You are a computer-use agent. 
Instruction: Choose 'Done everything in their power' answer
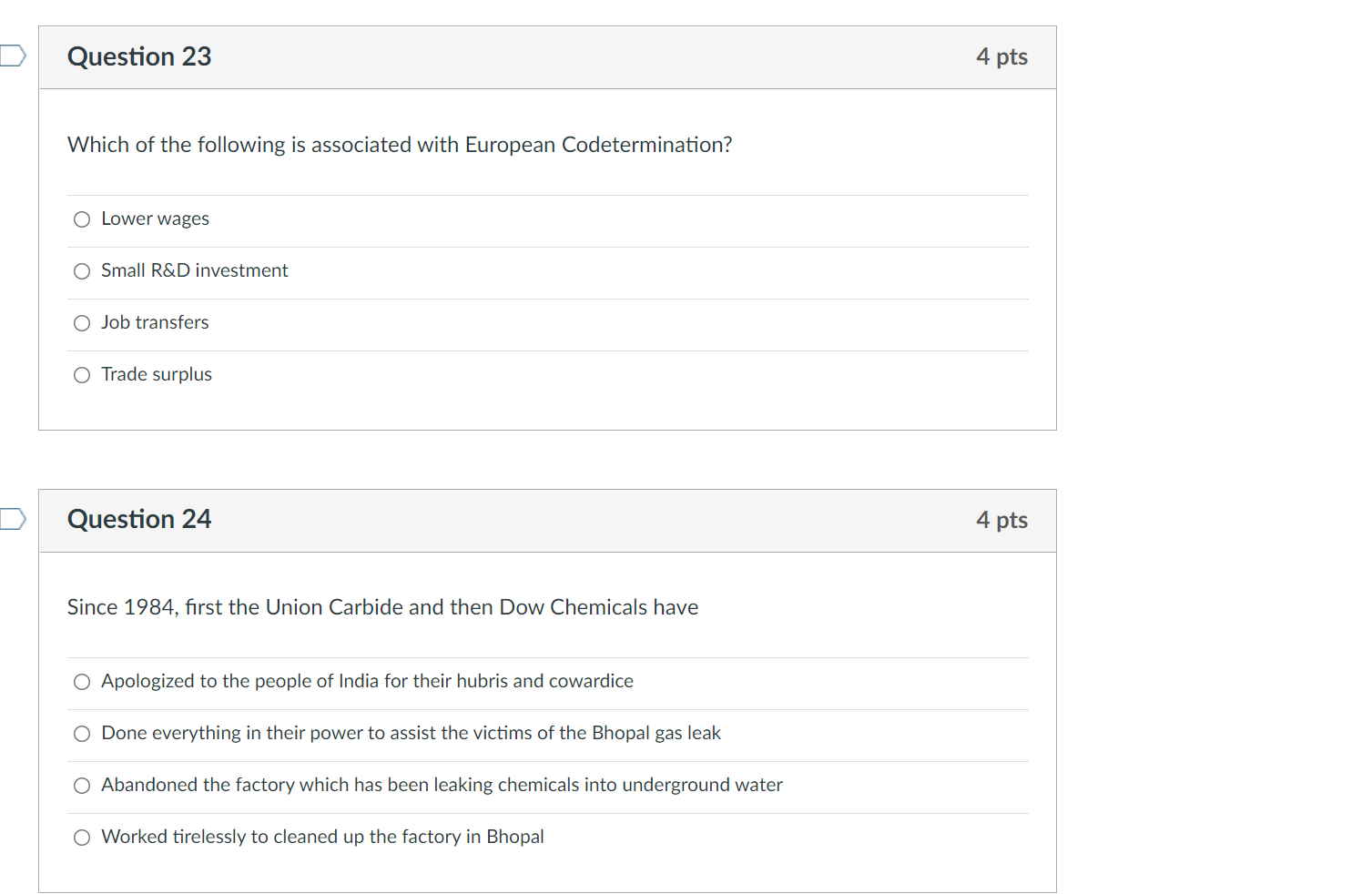(81, 733)
